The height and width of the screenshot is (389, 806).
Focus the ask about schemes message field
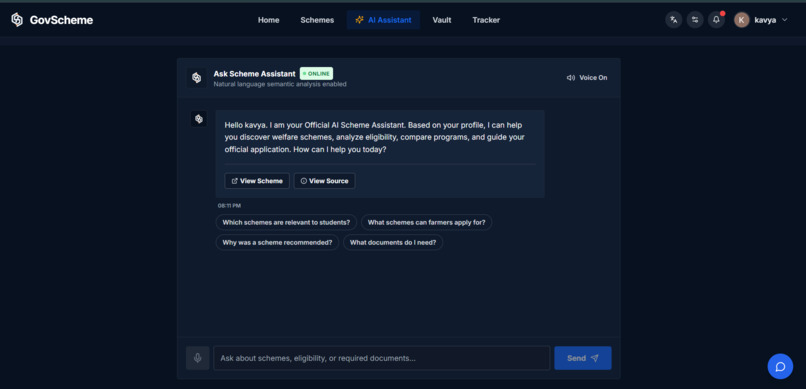pos(382,358)
